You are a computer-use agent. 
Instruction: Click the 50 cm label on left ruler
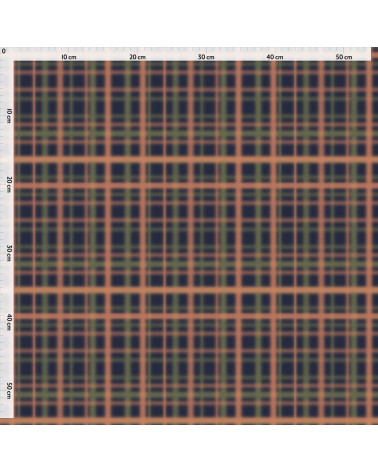click(9, 391)
